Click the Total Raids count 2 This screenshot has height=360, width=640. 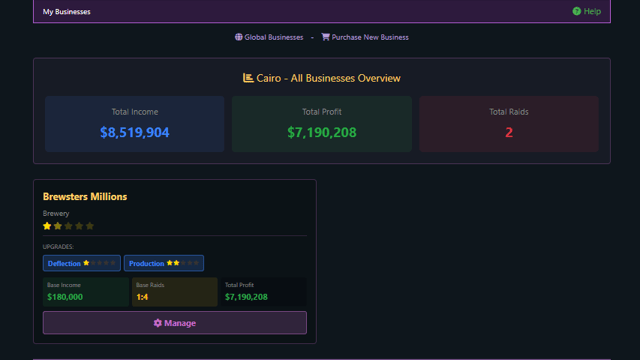tap(509, 132)
